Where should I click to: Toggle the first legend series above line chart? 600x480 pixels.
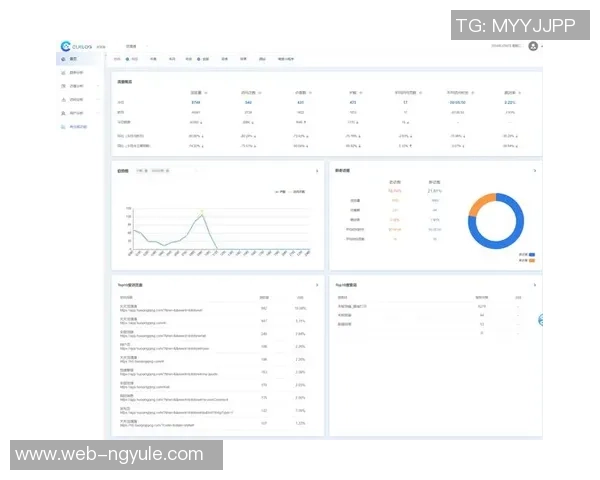(x=277, y=191)
